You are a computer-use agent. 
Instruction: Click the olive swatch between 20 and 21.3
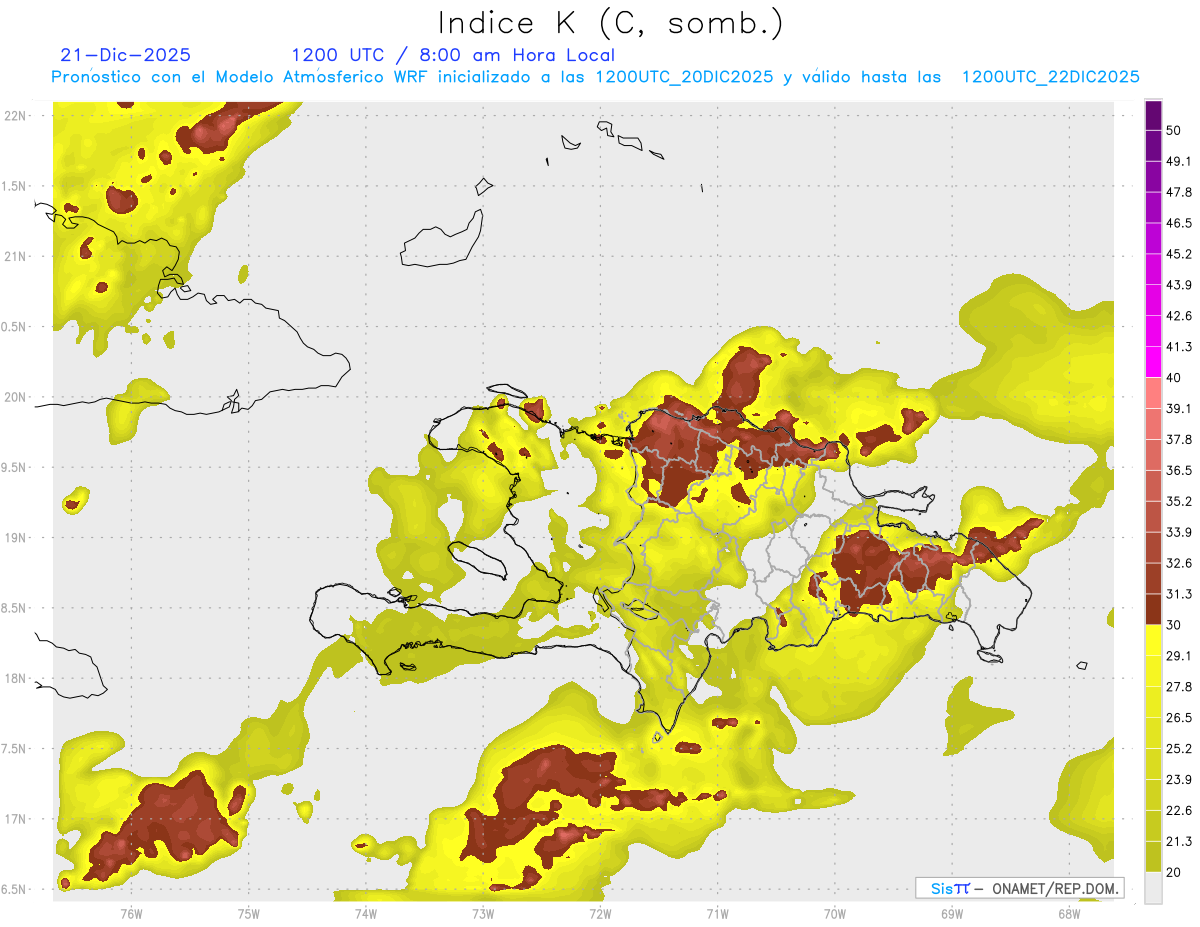pos(1153,857)
